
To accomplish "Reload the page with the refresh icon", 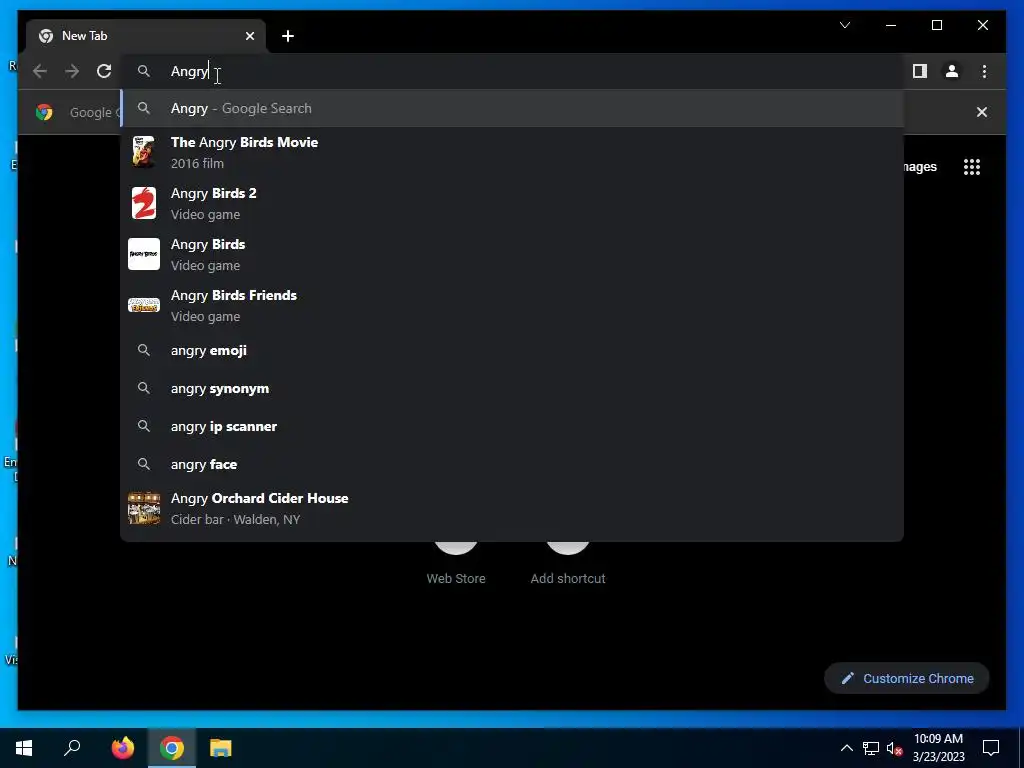I will click(104, 71).
